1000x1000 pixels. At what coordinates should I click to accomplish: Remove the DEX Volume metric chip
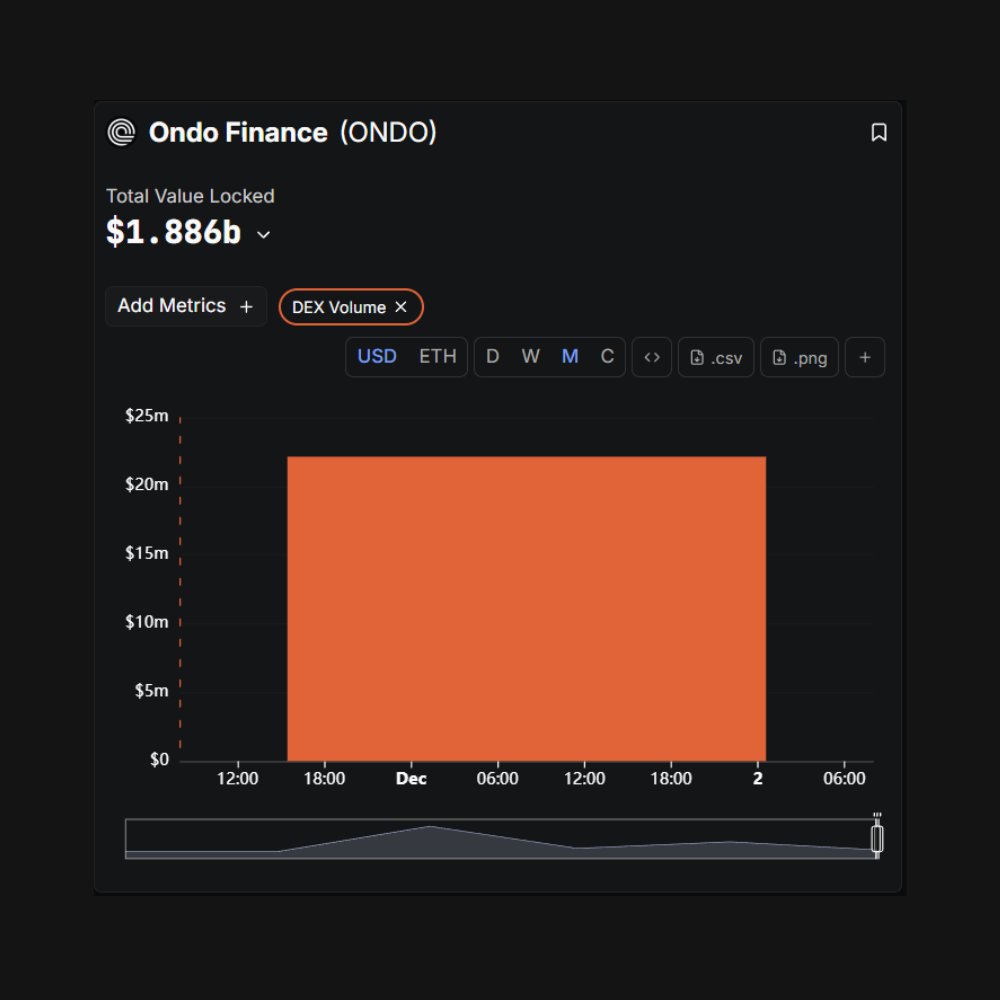(401, 307)
